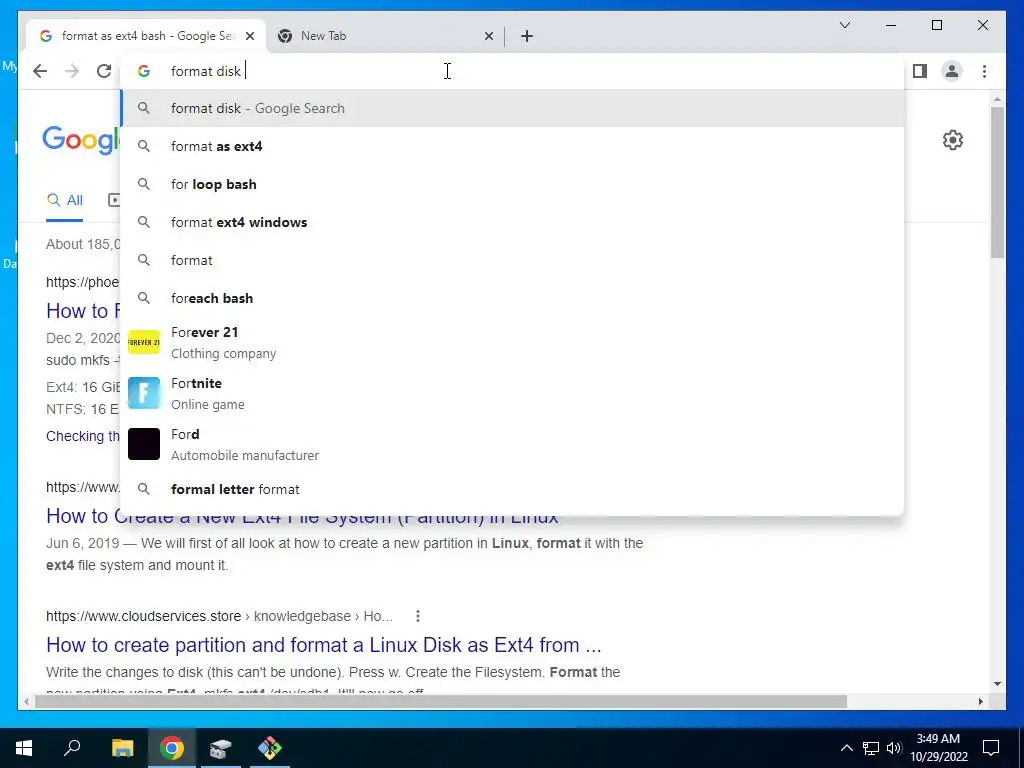The height and width of the screenshot is (768, 1024).
Task: Click the vertical page scrollbar thumb
Action: tap(997, 182)
